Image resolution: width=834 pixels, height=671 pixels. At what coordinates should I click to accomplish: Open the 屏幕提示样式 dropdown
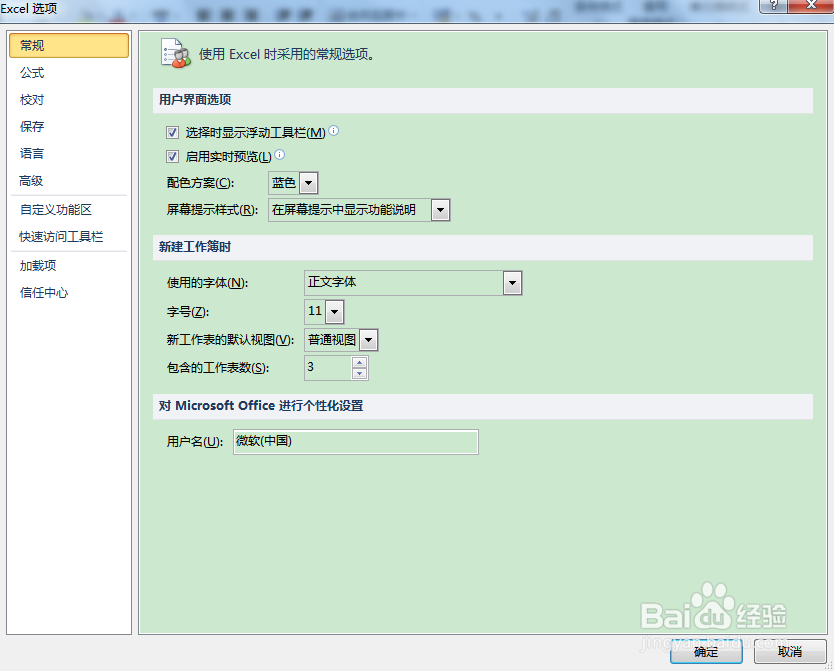(x=440, y=210)
